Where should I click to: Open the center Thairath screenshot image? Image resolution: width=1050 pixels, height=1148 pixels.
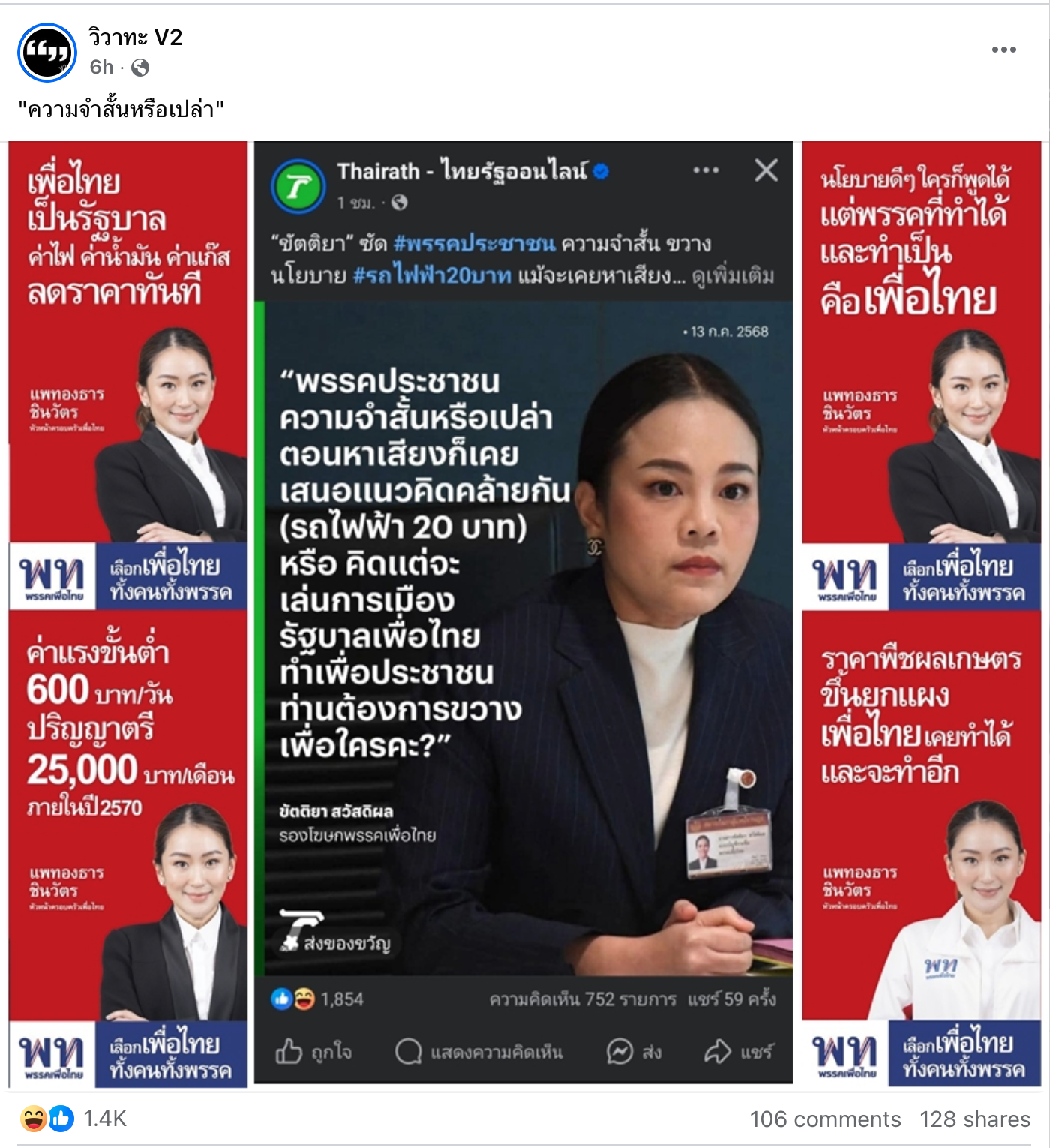click(523, 612)
